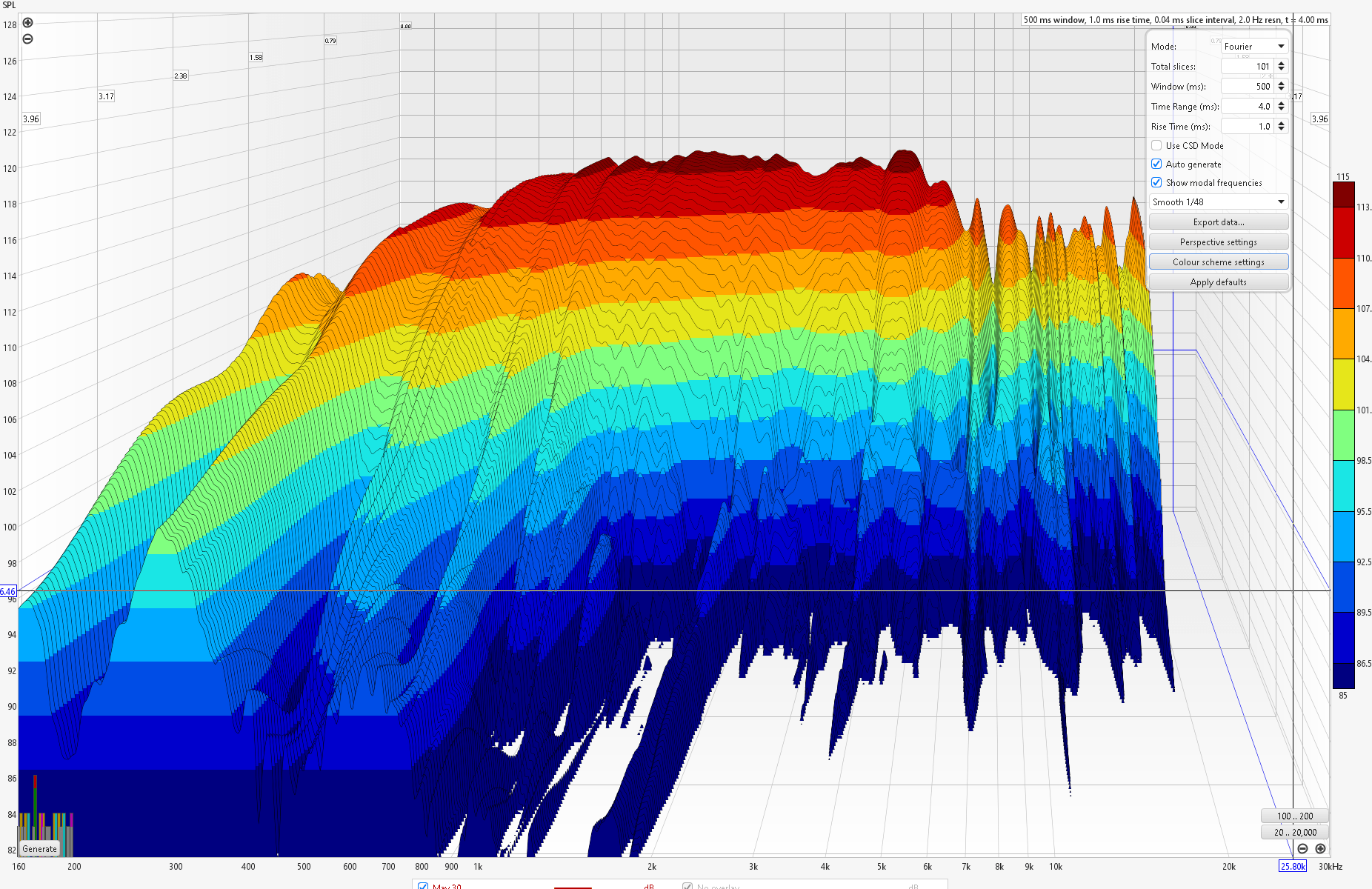Image resolution: width=1372 pixels, height=889 pixels.
Task: Open Perspective settings
Action: 1219,242
